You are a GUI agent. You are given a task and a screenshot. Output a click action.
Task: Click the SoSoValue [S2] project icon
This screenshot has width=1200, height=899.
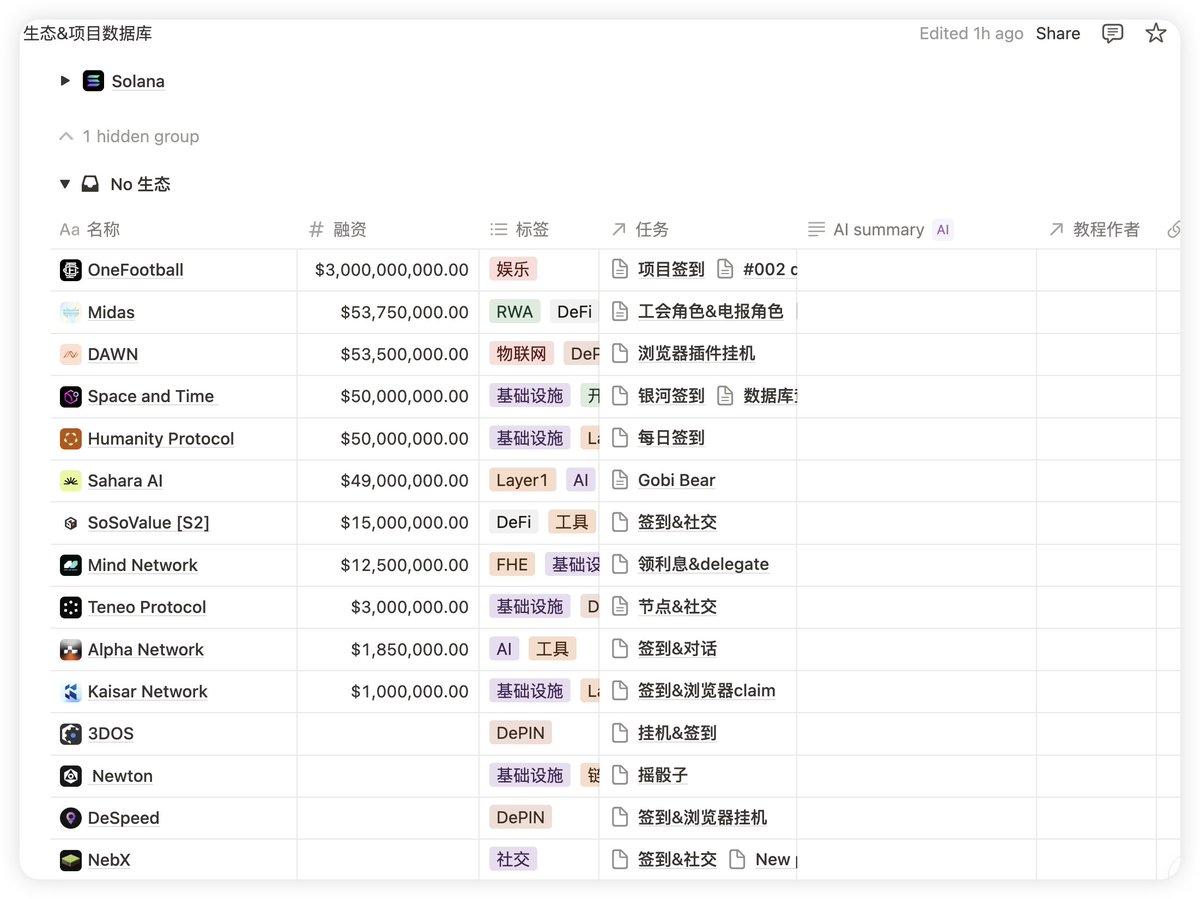(70, 523)
